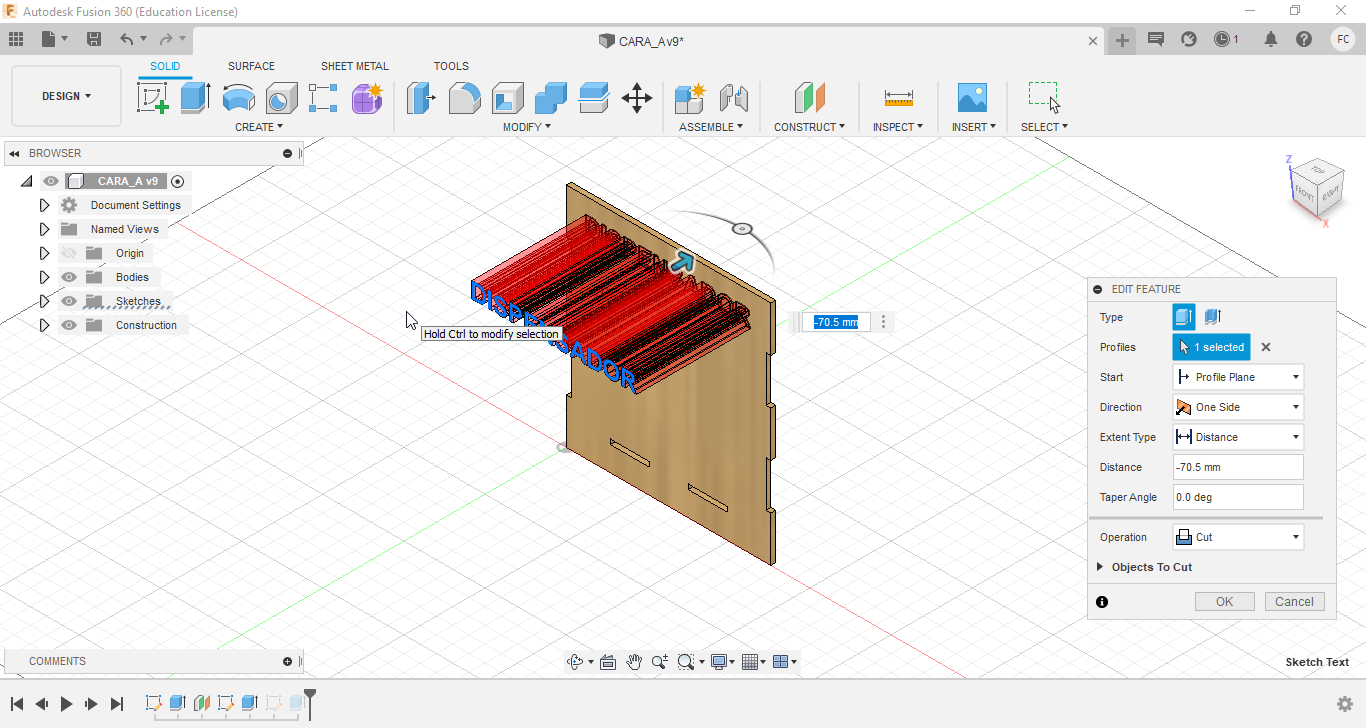This screenshot has height=728, width=1366.
Task: Select the Shell tool
Action: (x=507, y=98)
